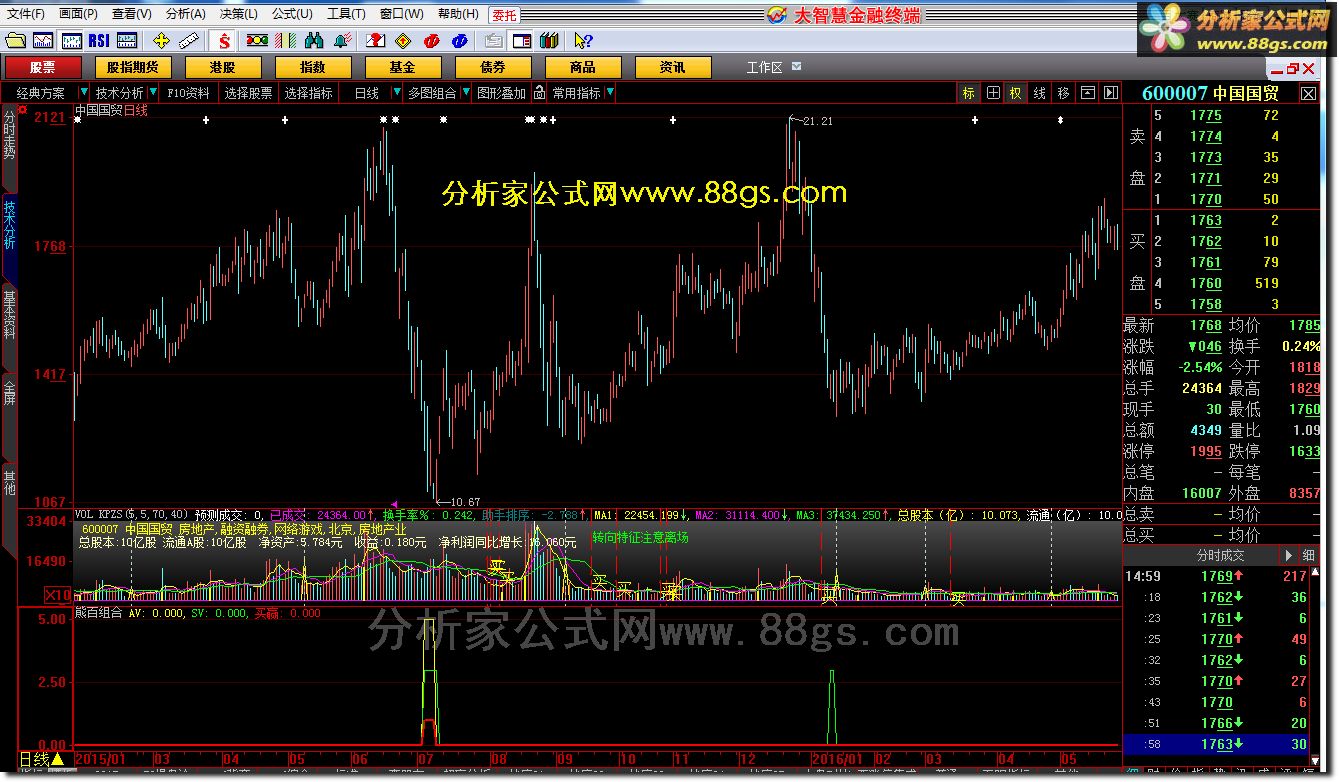Click the lock icon beside 图形叠加
This screenshot has height=782, width=1339.
click(x=540, y=93)
